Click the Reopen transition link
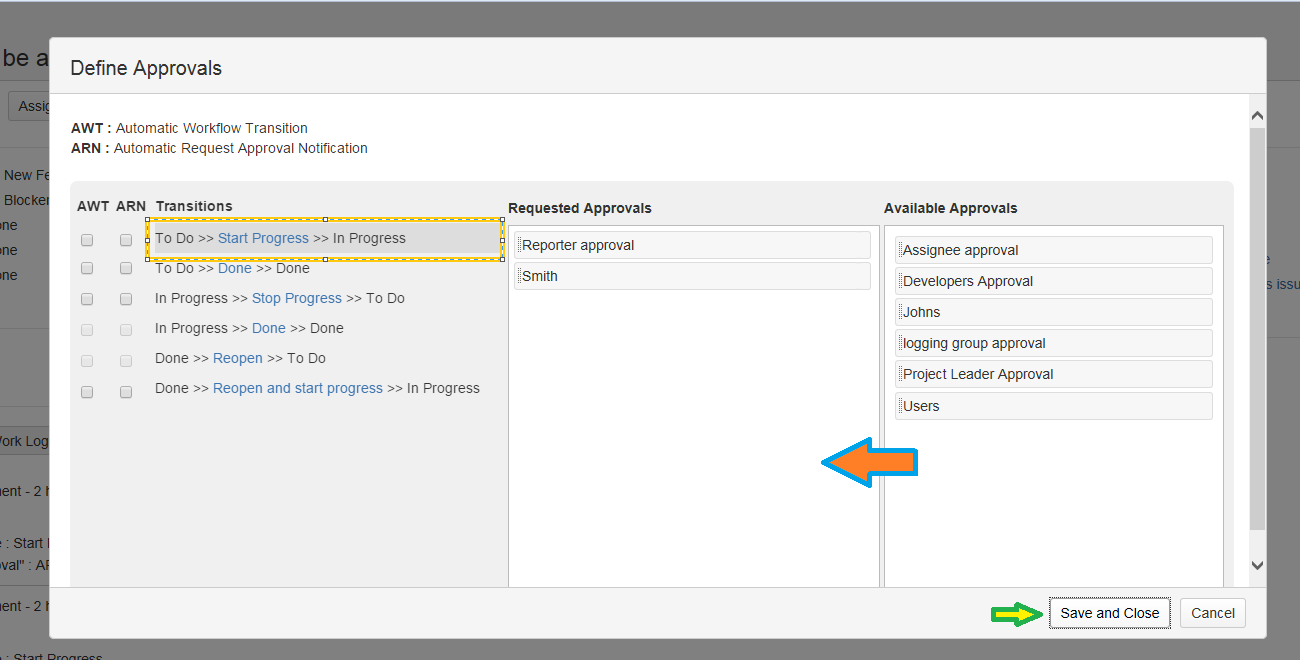 237,358
